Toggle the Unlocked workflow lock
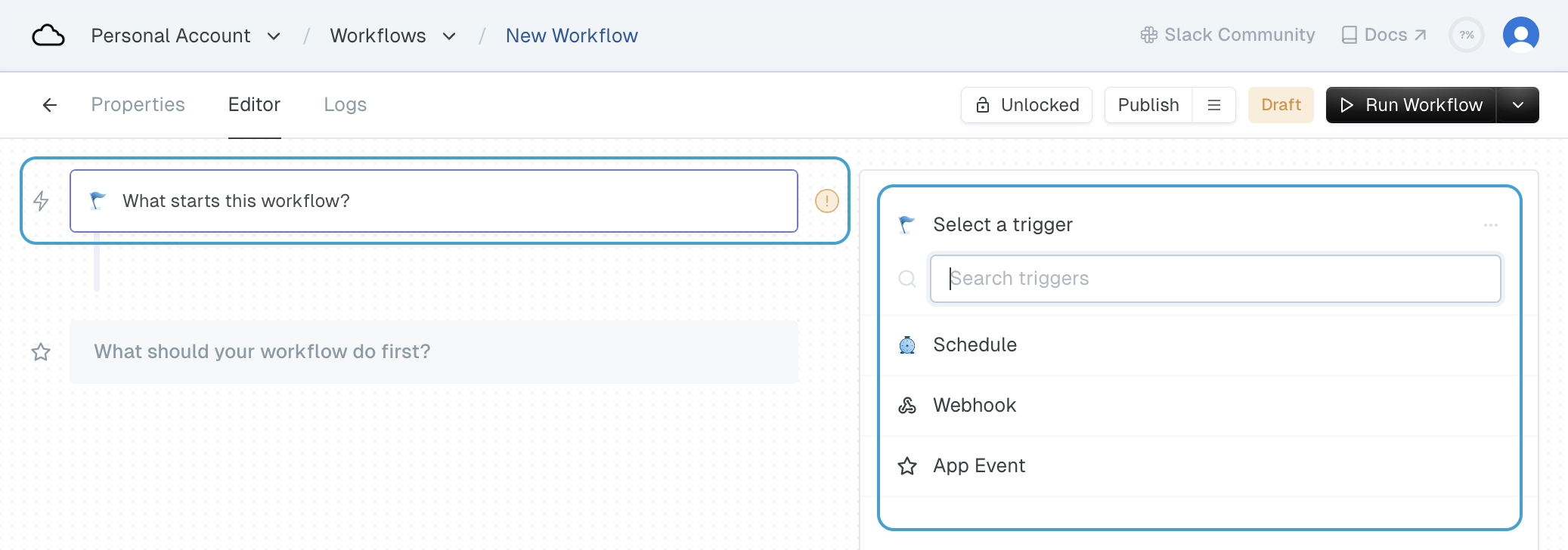This screenshot has height=550, width=1568. point(1026,105)
